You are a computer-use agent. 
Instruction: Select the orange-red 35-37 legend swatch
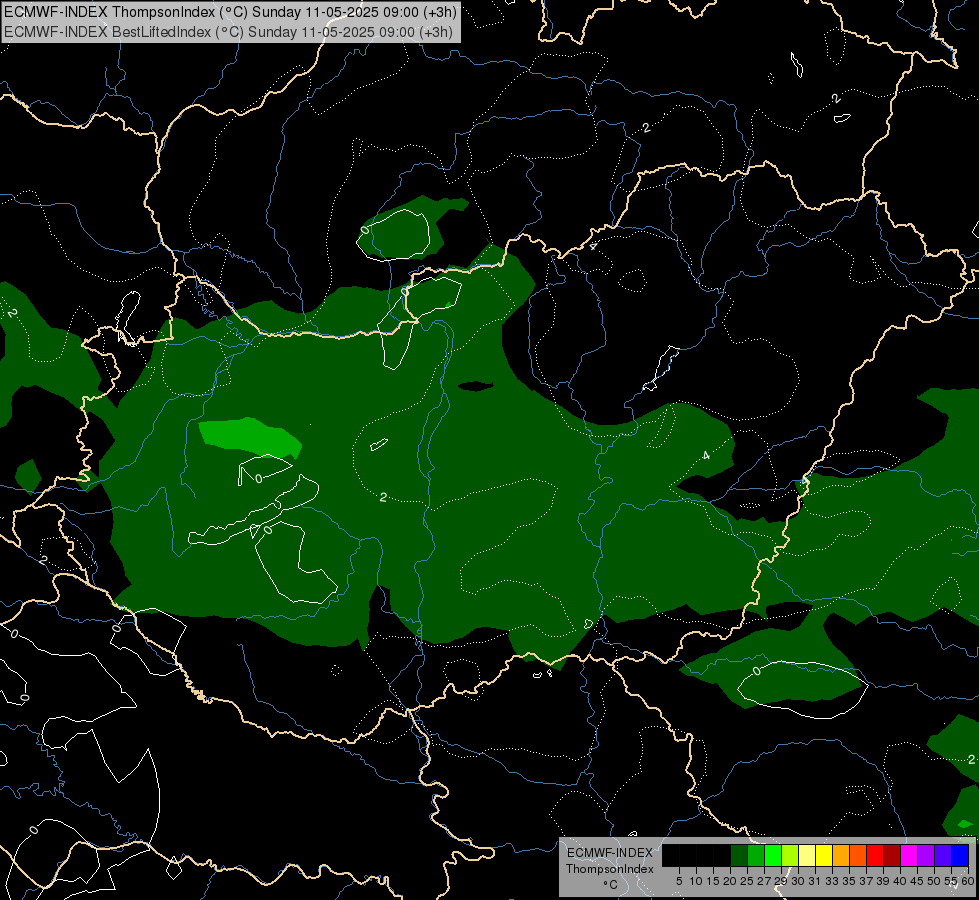[858, 856]
